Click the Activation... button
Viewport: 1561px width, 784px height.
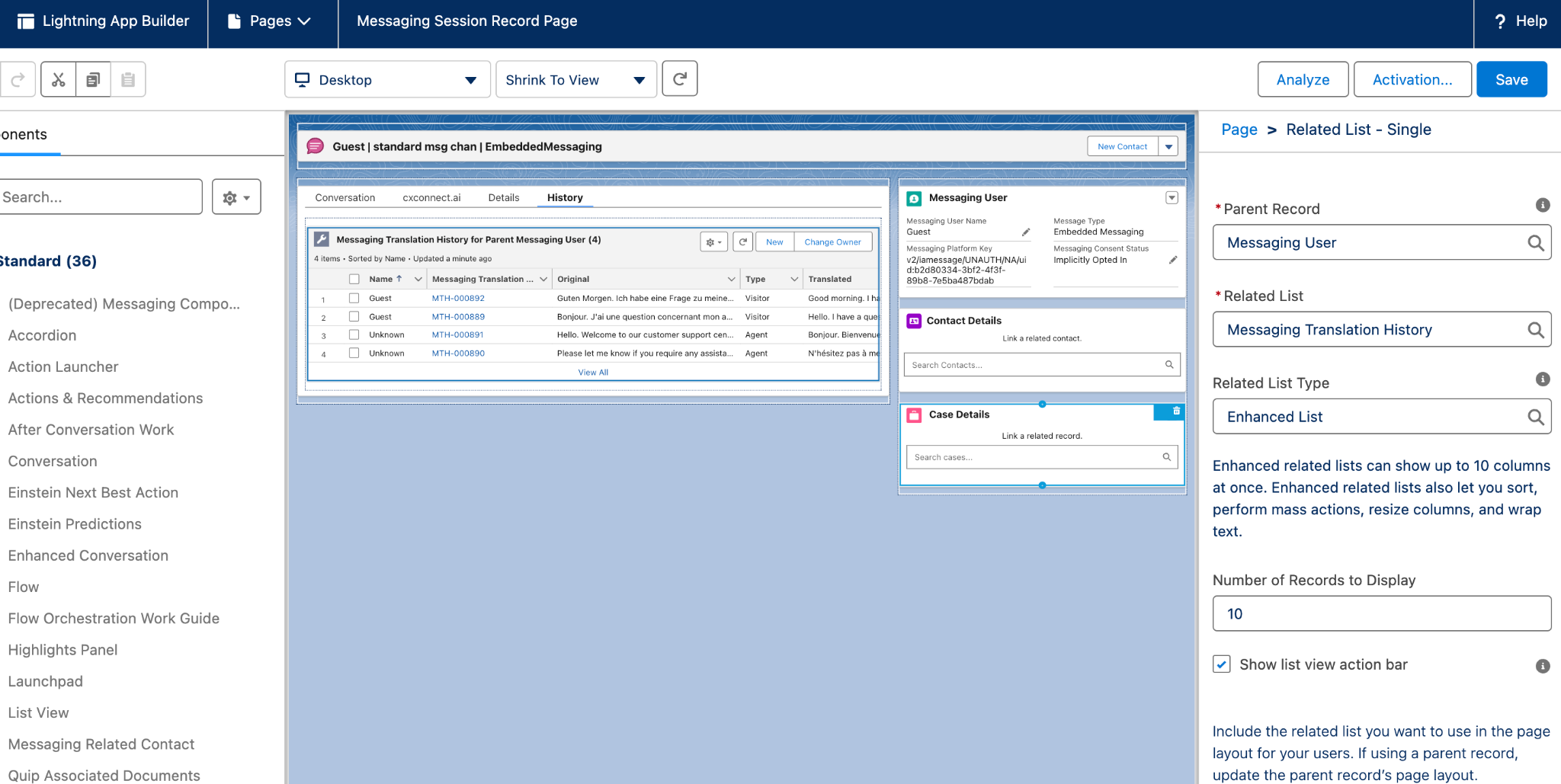(x=1412, y=79)
